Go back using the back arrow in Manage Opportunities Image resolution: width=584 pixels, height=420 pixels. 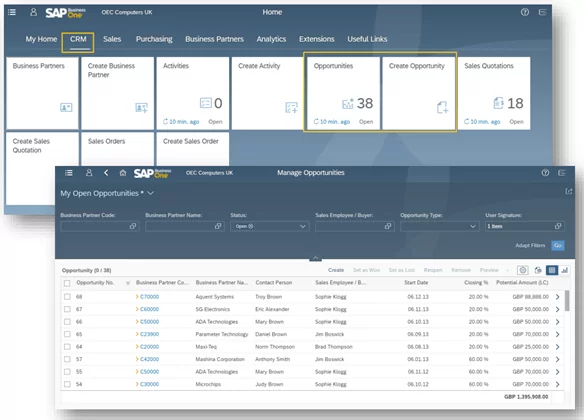tap(106, 173)
